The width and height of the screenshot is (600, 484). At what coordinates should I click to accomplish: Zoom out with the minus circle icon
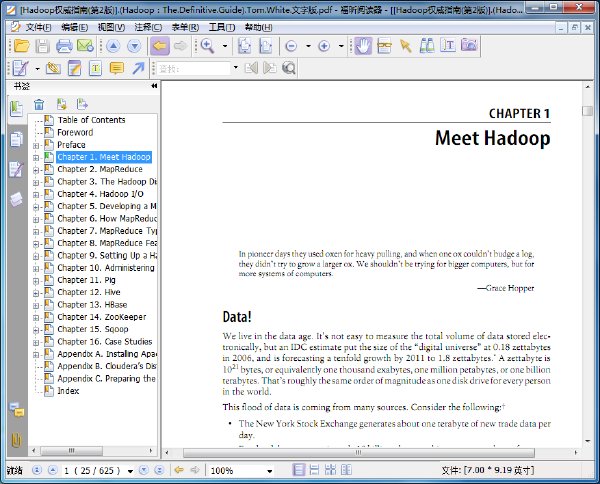291,46
